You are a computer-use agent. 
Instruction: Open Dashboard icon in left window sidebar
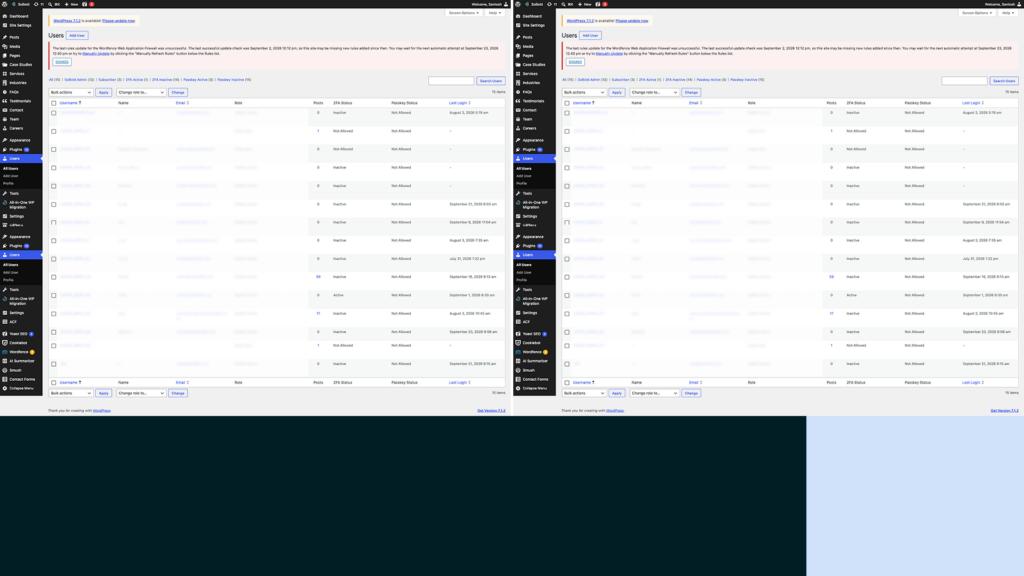tap(5, 16)
